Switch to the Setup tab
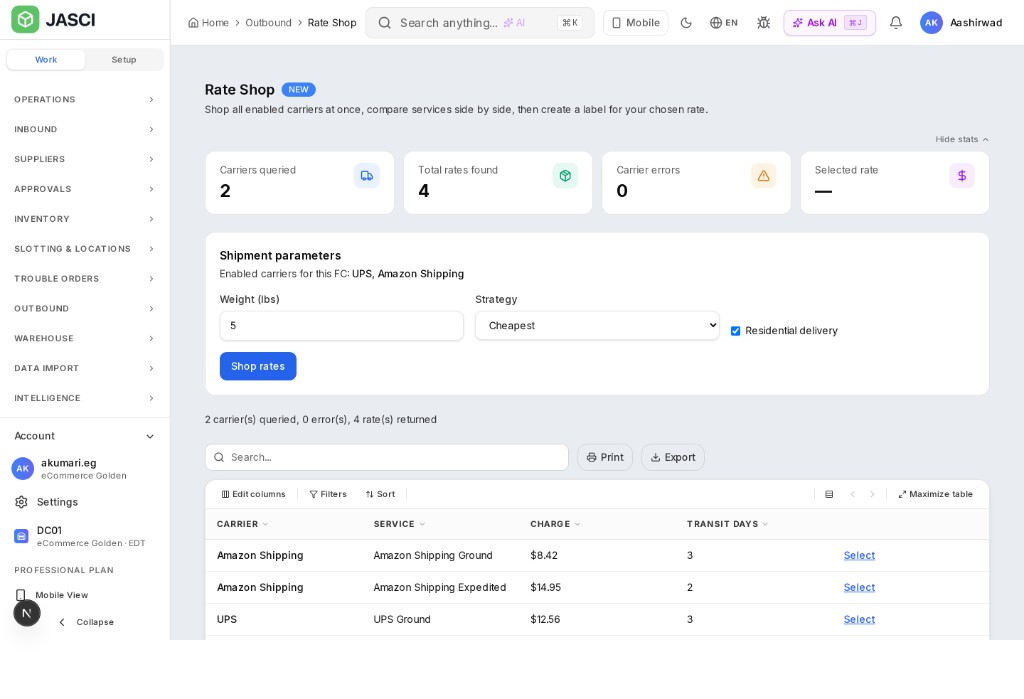This screenshot has width=1024, height=699. (x=123, y=59)
